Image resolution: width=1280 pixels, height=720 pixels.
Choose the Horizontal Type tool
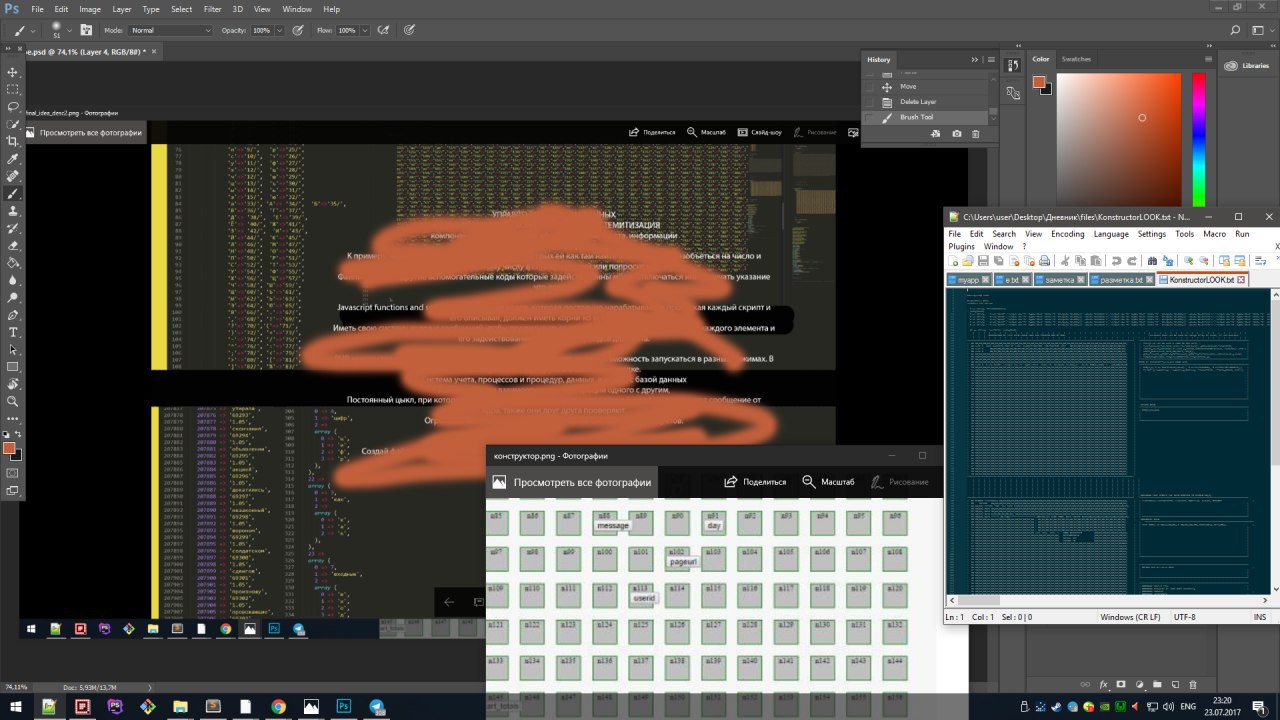click(13, 332)
